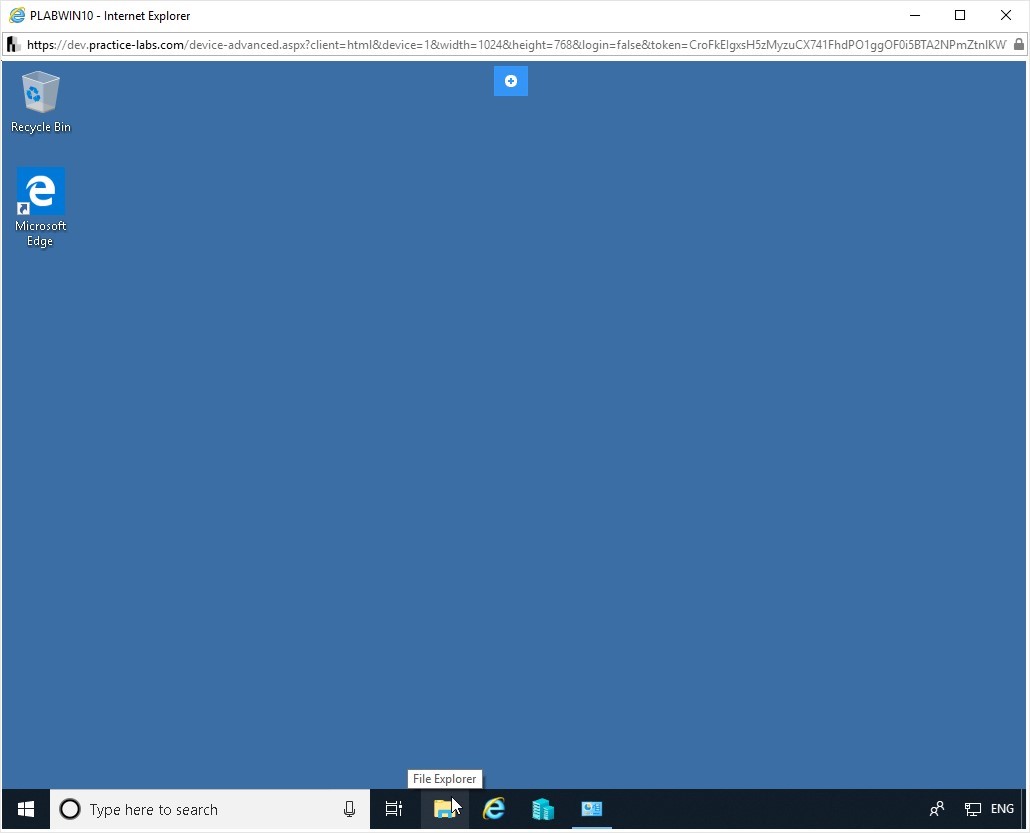Select the Microsoft Edge desktop shortcut

point(40,207)
